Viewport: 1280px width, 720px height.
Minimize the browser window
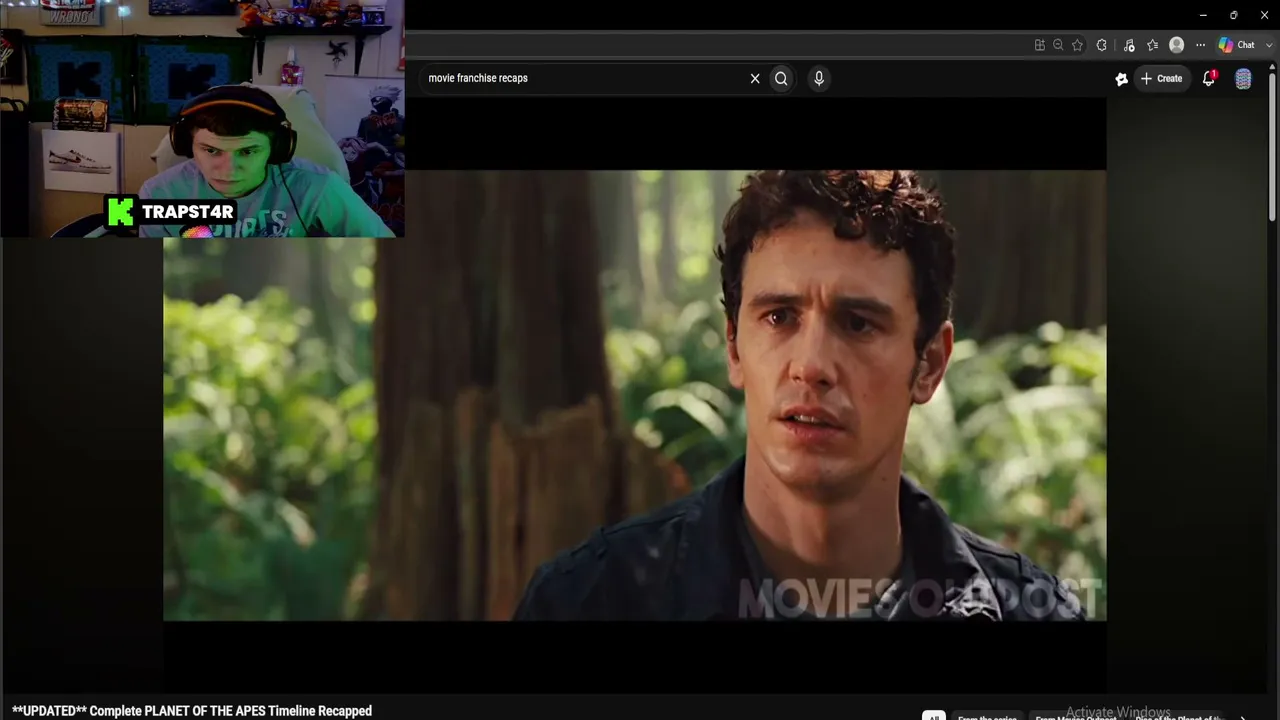(x=1203, y=15)
